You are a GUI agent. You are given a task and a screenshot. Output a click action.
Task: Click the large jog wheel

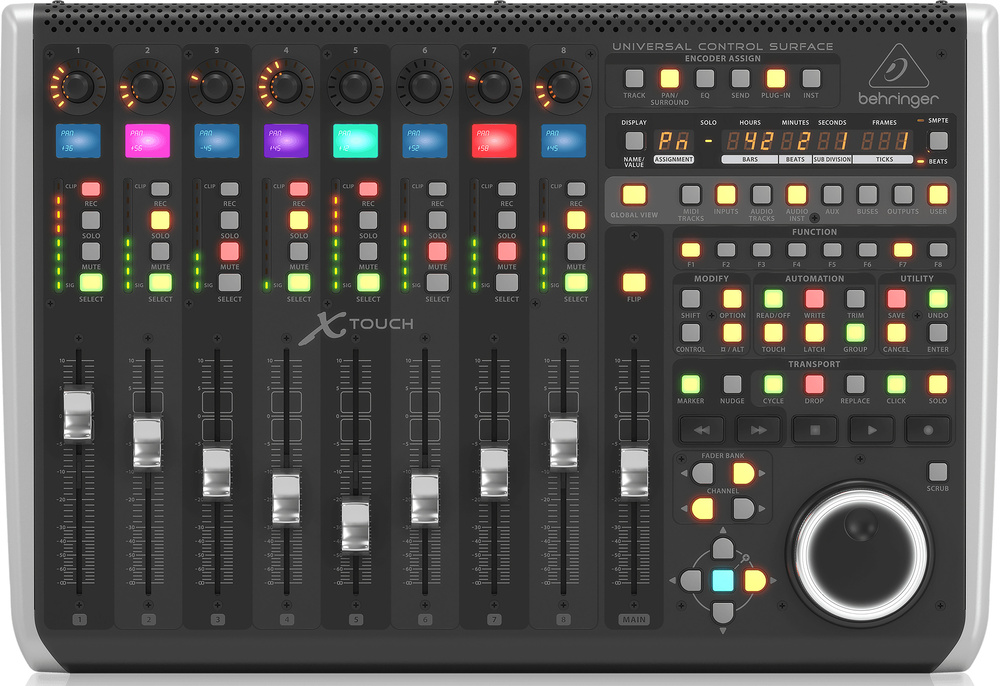(x=861, y=546)
